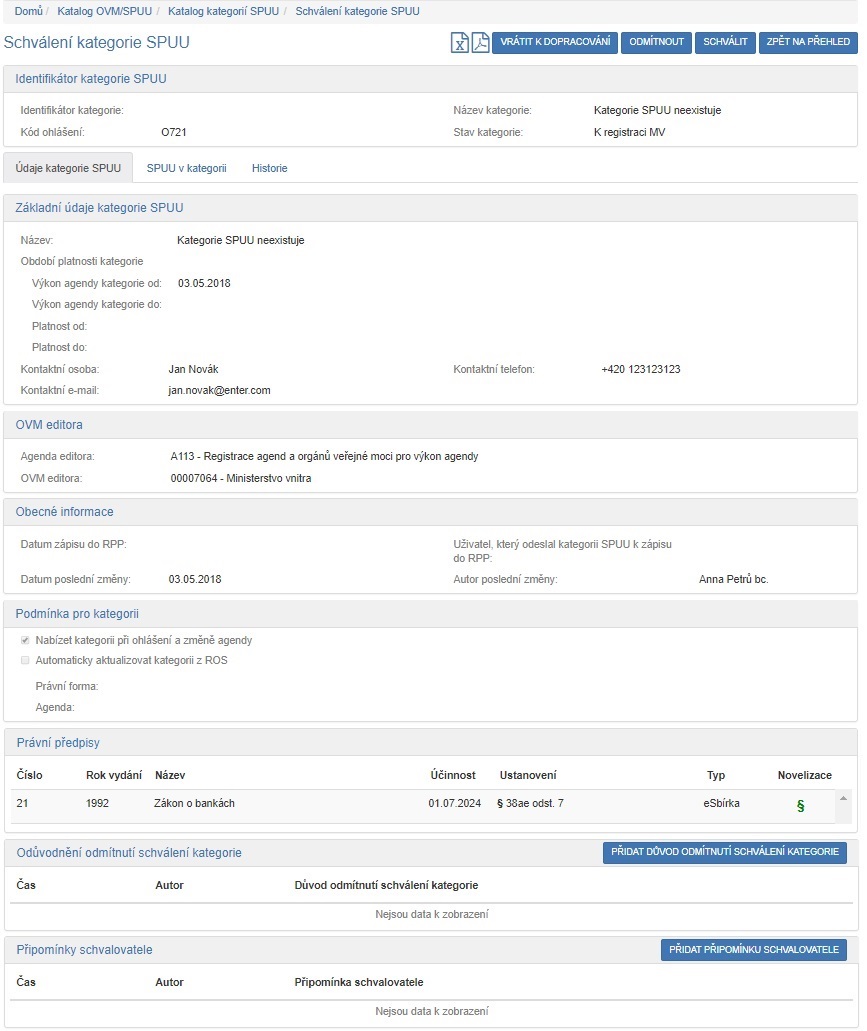Approve the category with Schválit
Viewport: 867px width, 1031px height.
pyautogui.click(x=725, y=43)
